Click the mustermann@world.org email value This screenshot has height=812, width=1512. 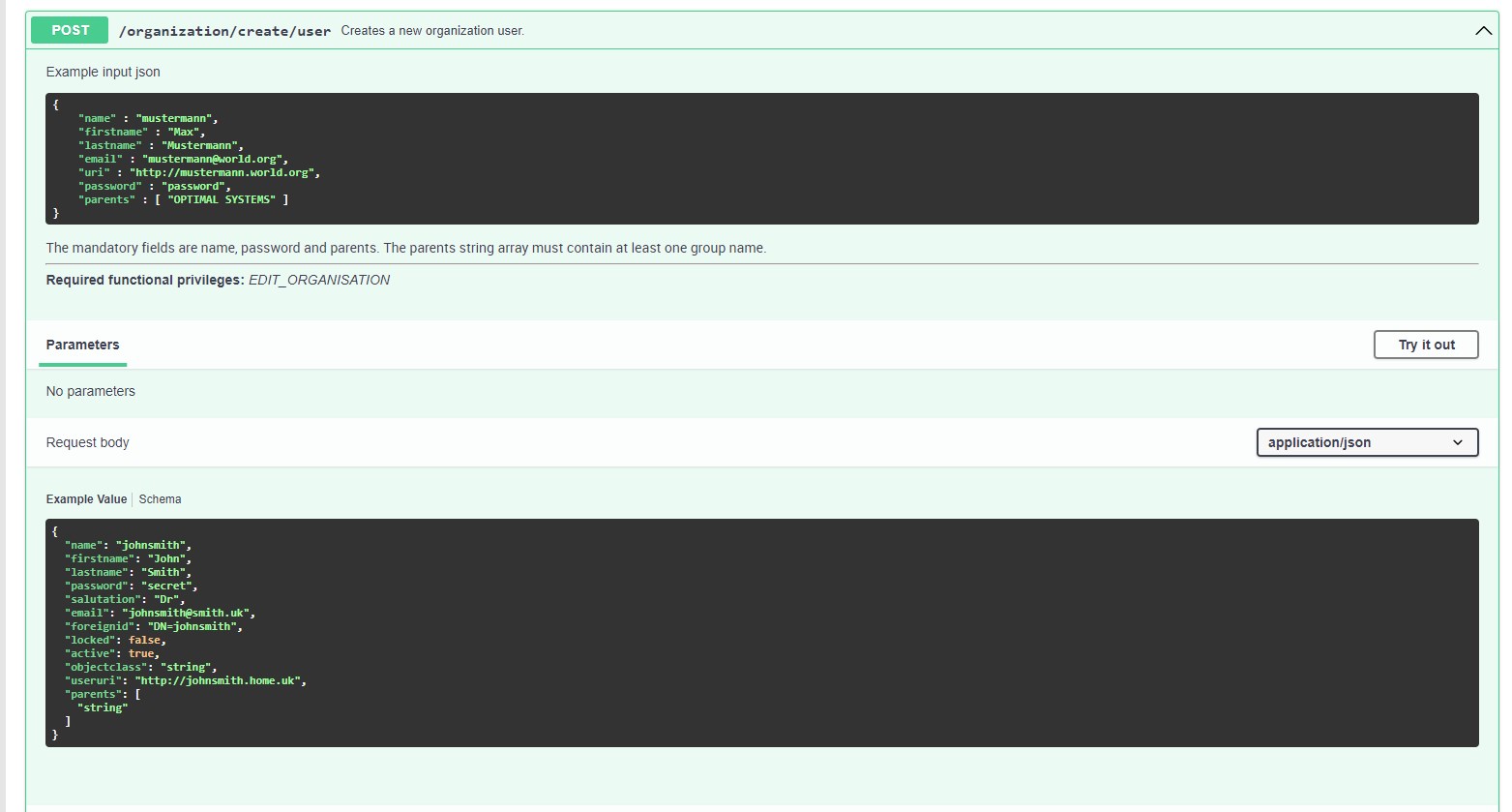click(215, 159)
